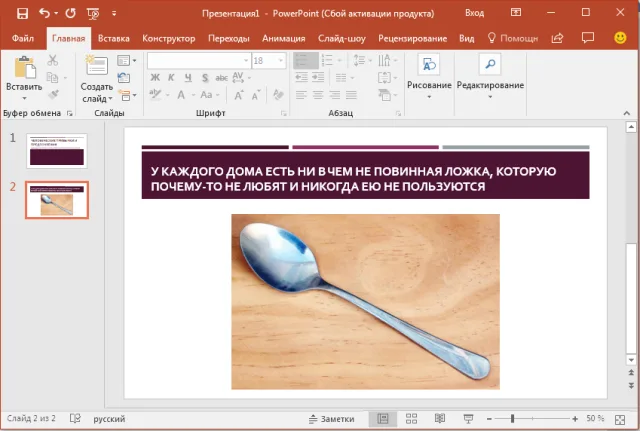
Task: Open the slide Layout dropdown
Action: 127,61
